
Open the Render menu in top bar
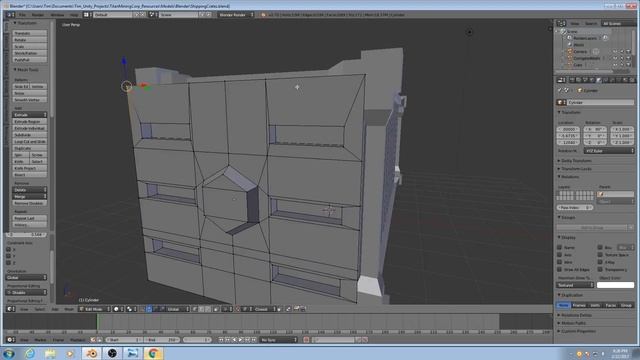(38, 15)
